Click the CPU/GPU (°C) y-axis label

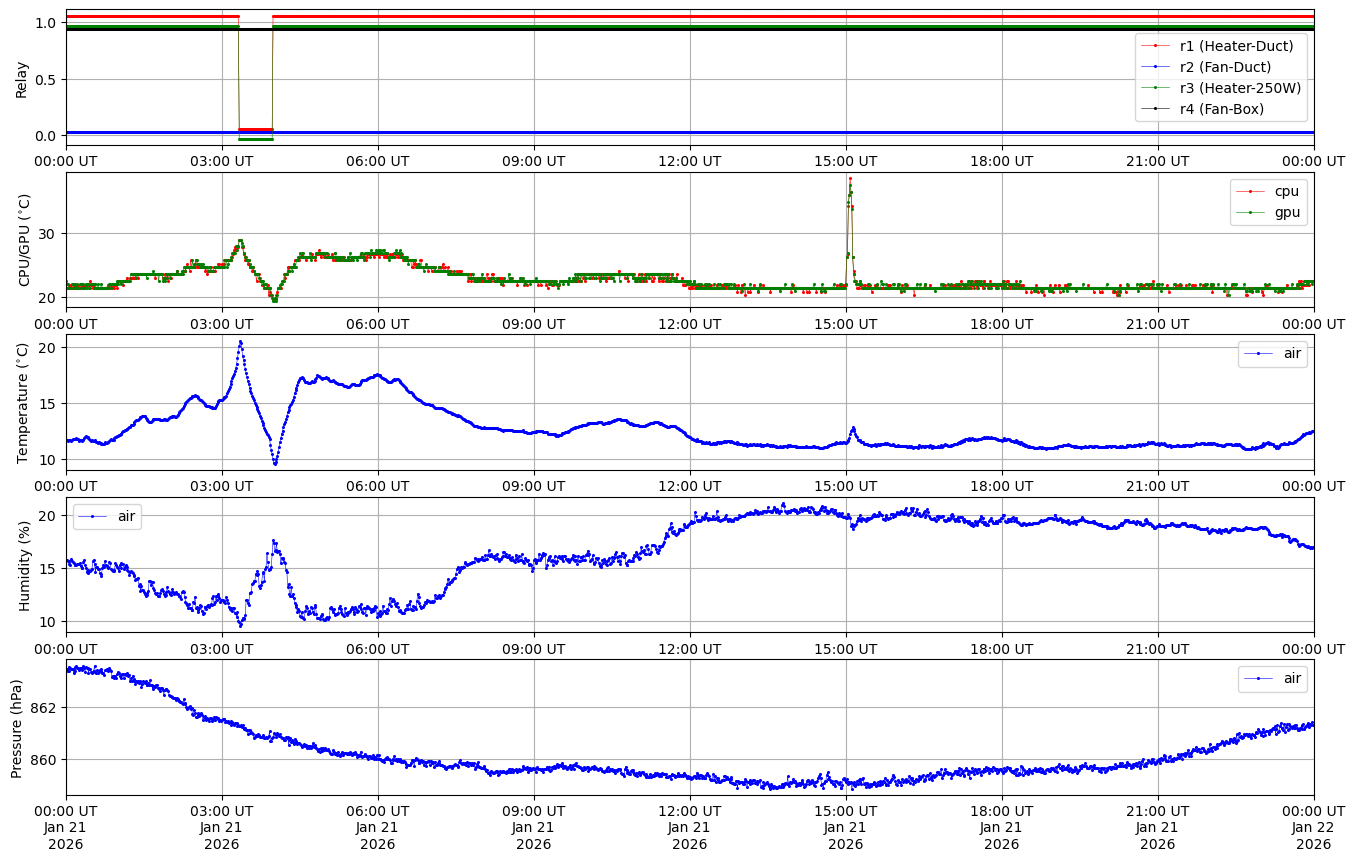(24, 240)
